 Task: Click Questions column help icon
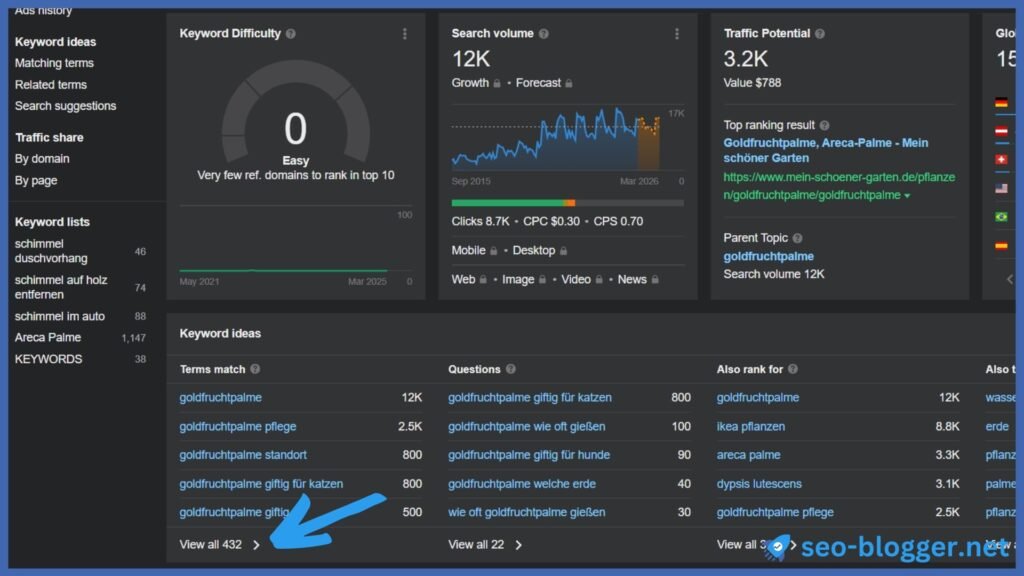coord(511,369)
